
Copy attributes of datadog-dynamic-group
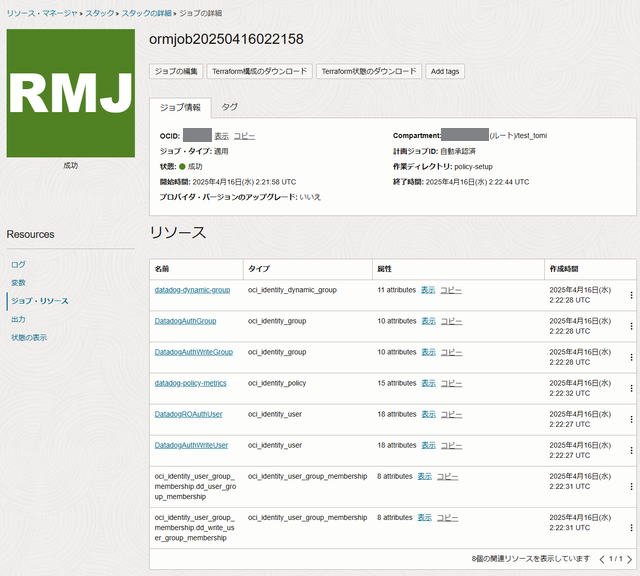[x=451, y=290]
